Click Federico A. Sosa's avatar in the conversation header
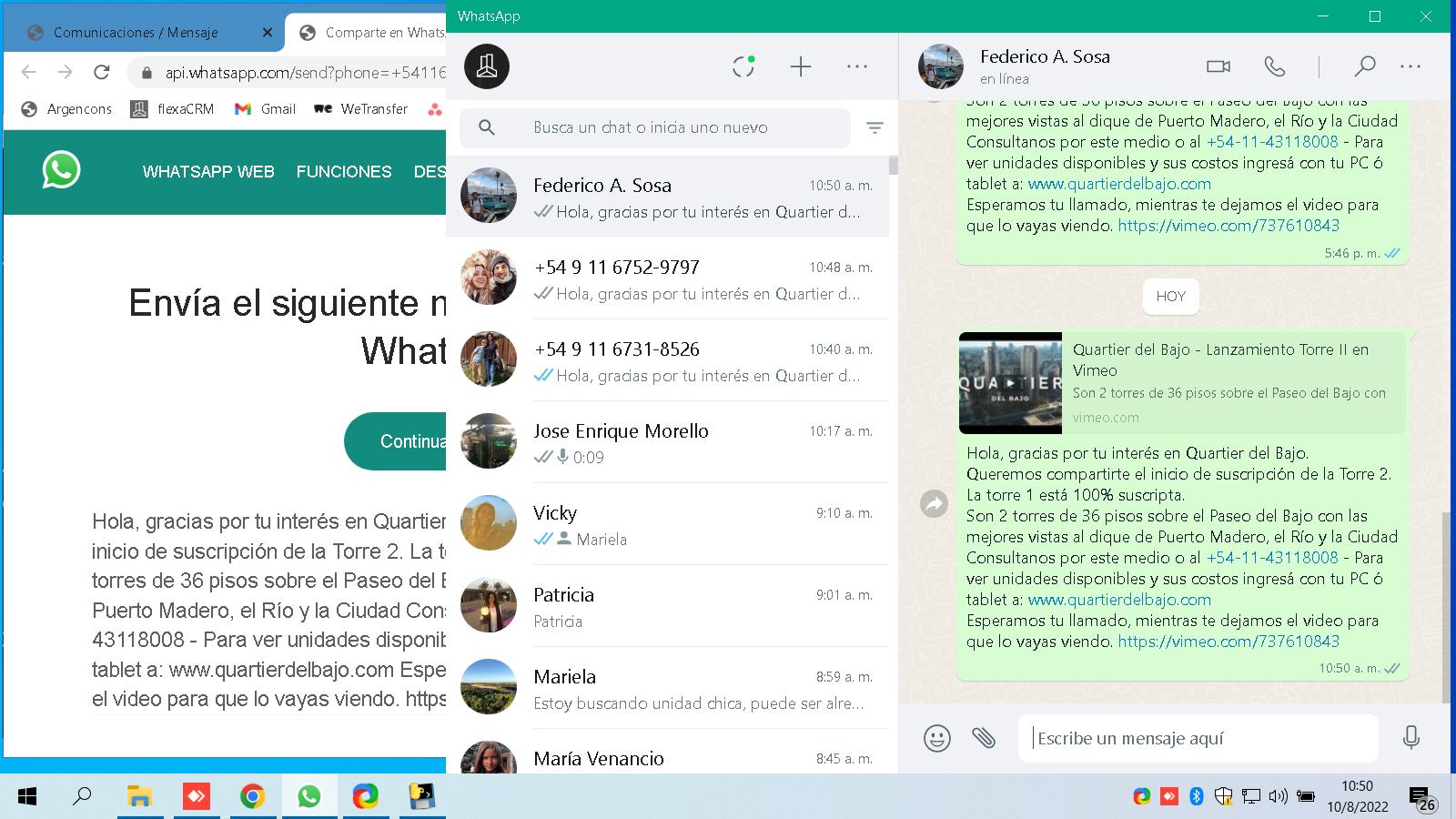This screenshot has height=819, width=1456. [x=940, y=66]
